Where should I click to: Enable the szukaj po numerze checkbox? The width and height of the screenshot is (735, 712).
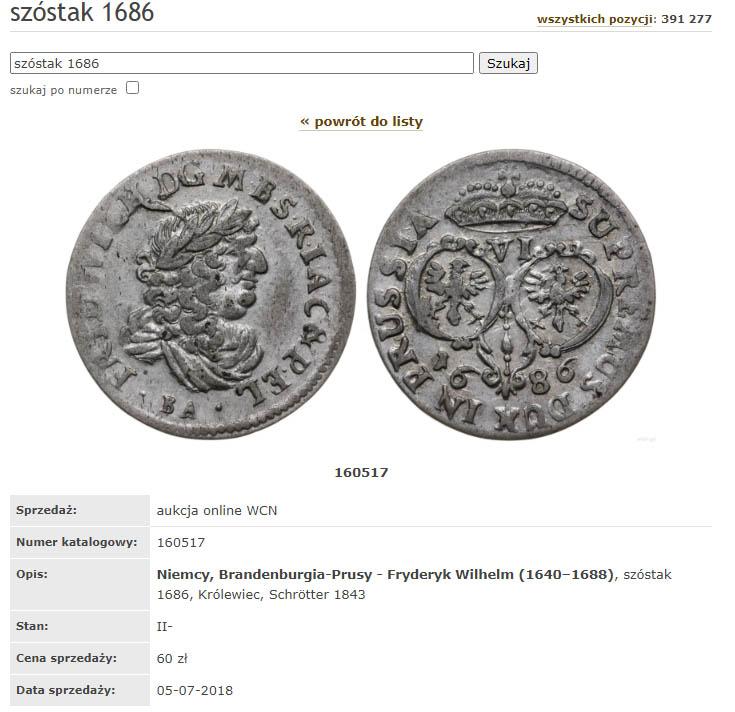coord(133,88)
